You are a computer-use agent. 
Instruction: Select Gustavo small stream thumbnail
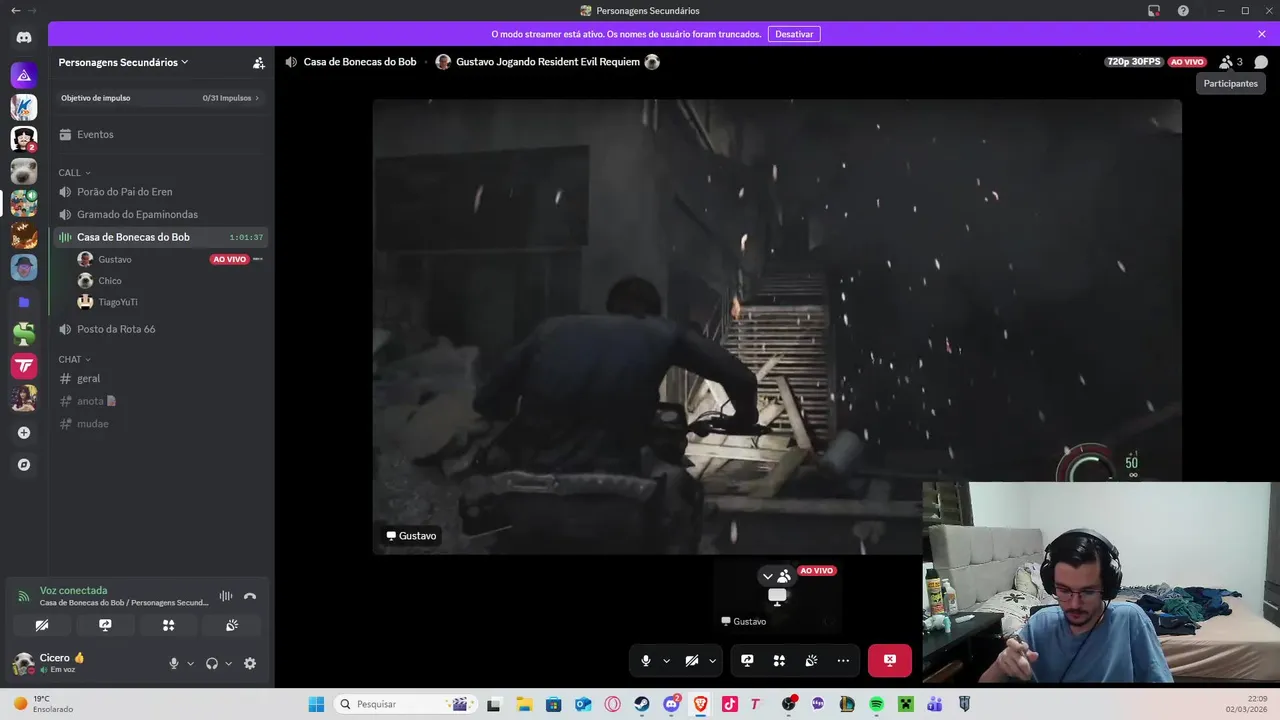(x=777, y=595)
